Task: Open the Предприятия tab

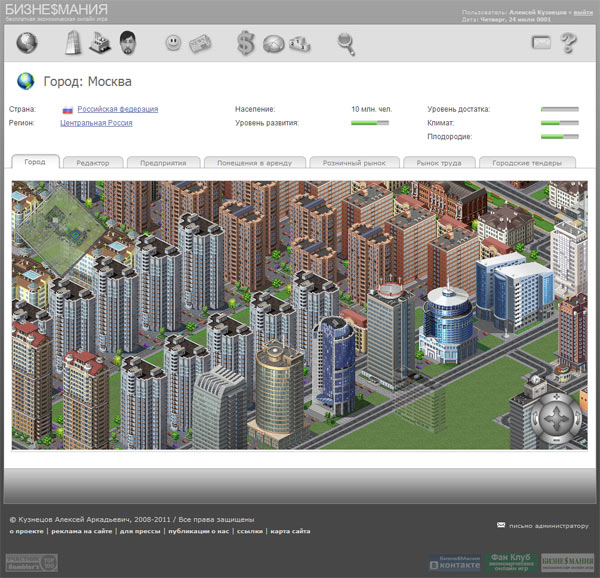Action: [163, 162]
